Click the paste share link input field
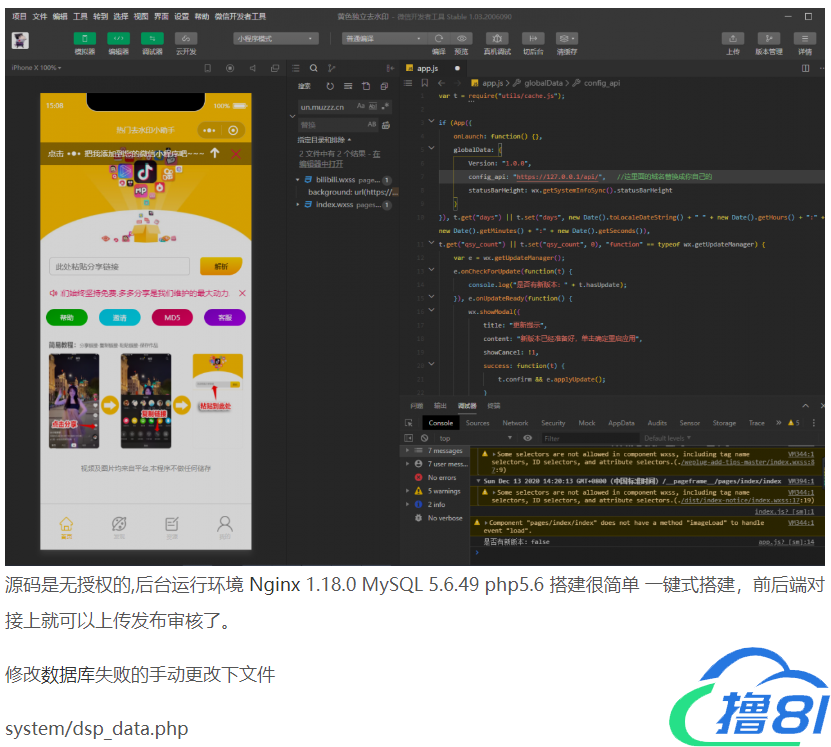The width and height of the screenshot is (831, 747). click(x=119, y=266)
